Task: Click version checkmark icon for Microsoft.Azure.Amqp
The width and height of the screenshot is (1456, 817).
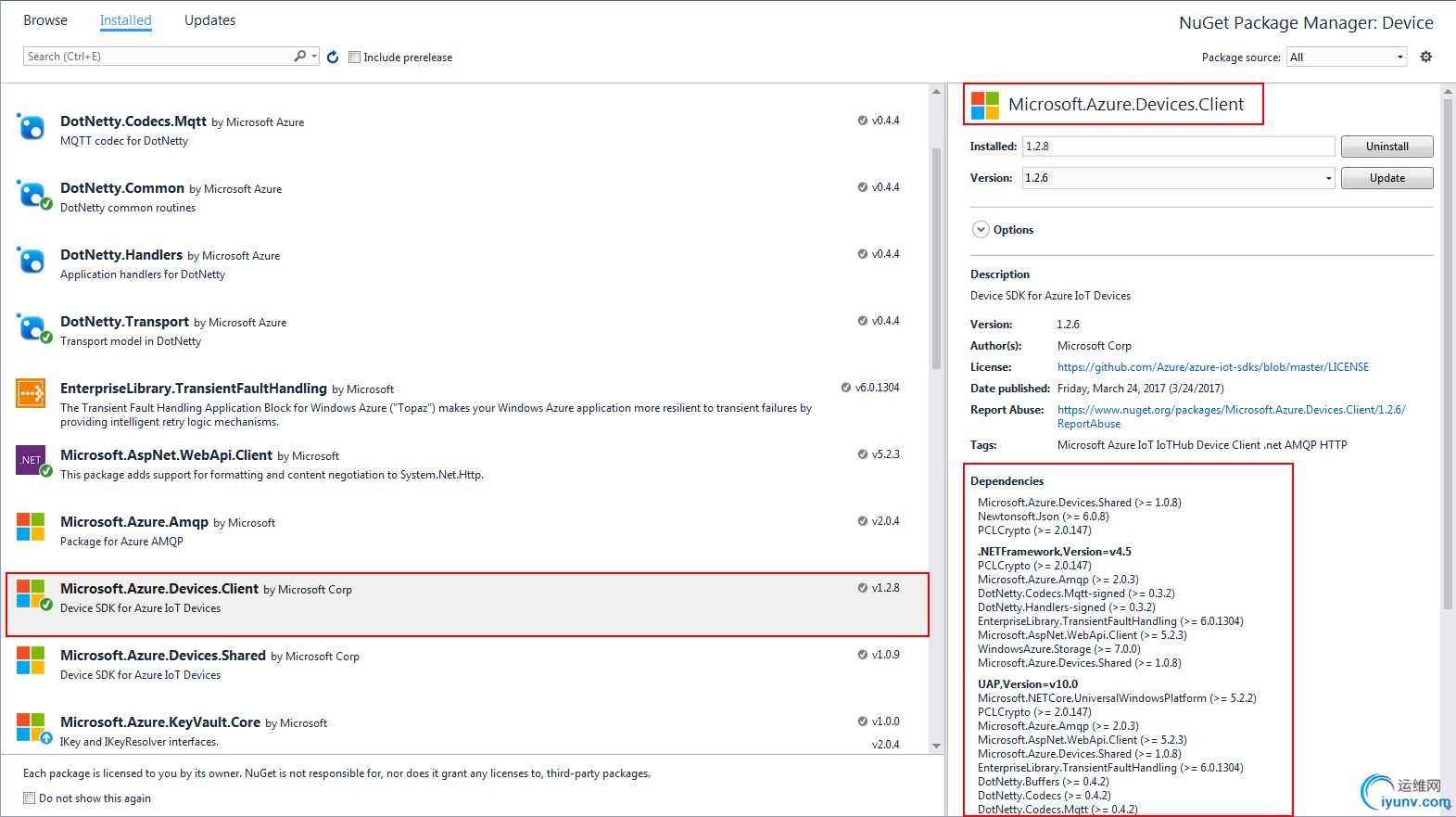Action: point(863,521)
